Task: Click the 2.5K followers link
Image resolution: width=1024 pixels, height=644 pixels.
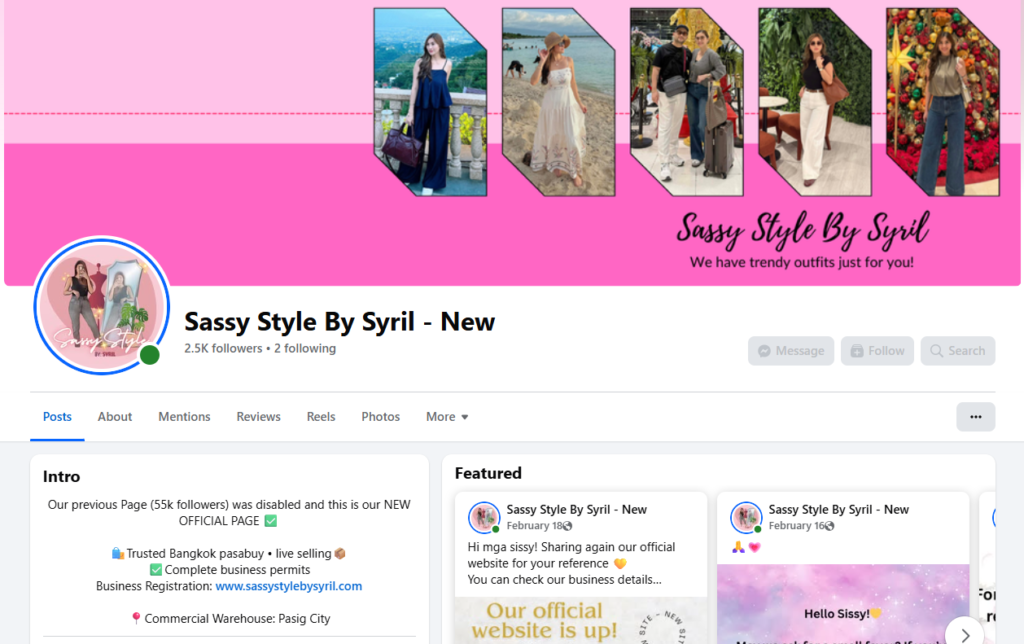Action: 223,349
